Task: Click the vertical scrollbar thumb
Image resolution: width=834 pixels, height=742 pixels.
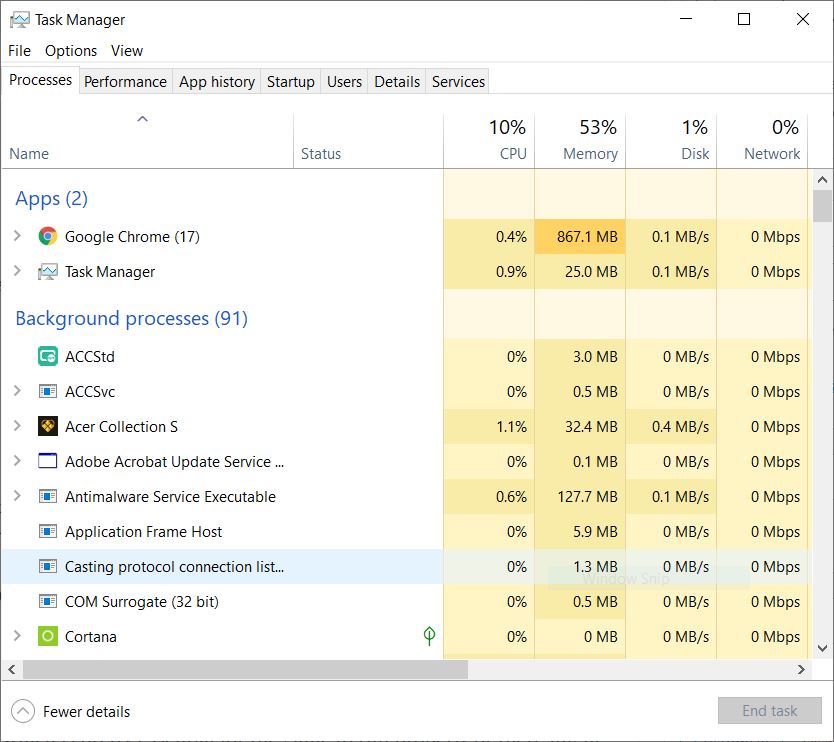Action: click(822, 205)
